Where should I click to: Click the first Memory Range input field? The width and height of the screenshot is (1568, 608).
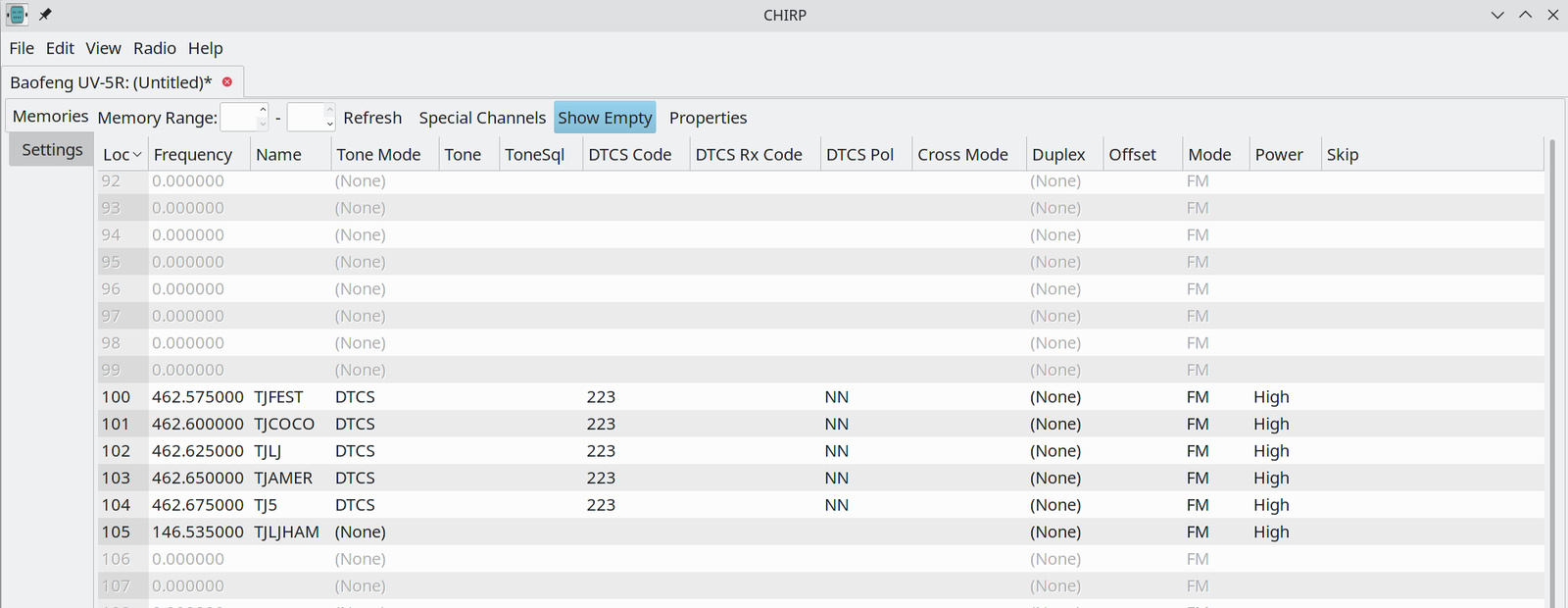point(238,118)
